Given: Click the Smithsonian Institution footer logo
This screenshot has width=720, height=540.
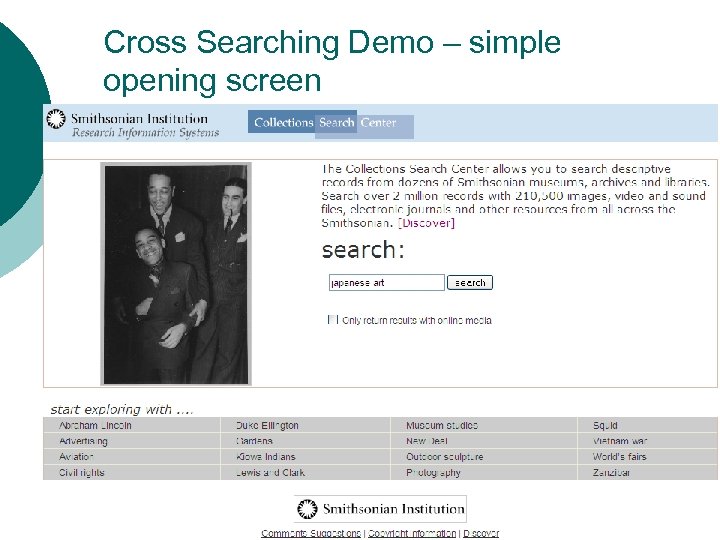Looking at the screenshot, I should click(380, 509).
